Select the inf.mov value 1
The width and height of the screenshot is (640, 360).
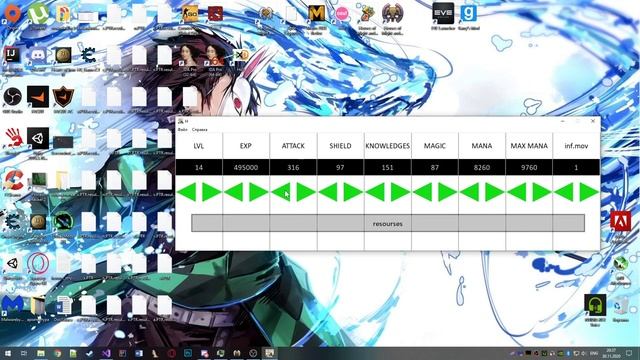[x=576, y=167]
